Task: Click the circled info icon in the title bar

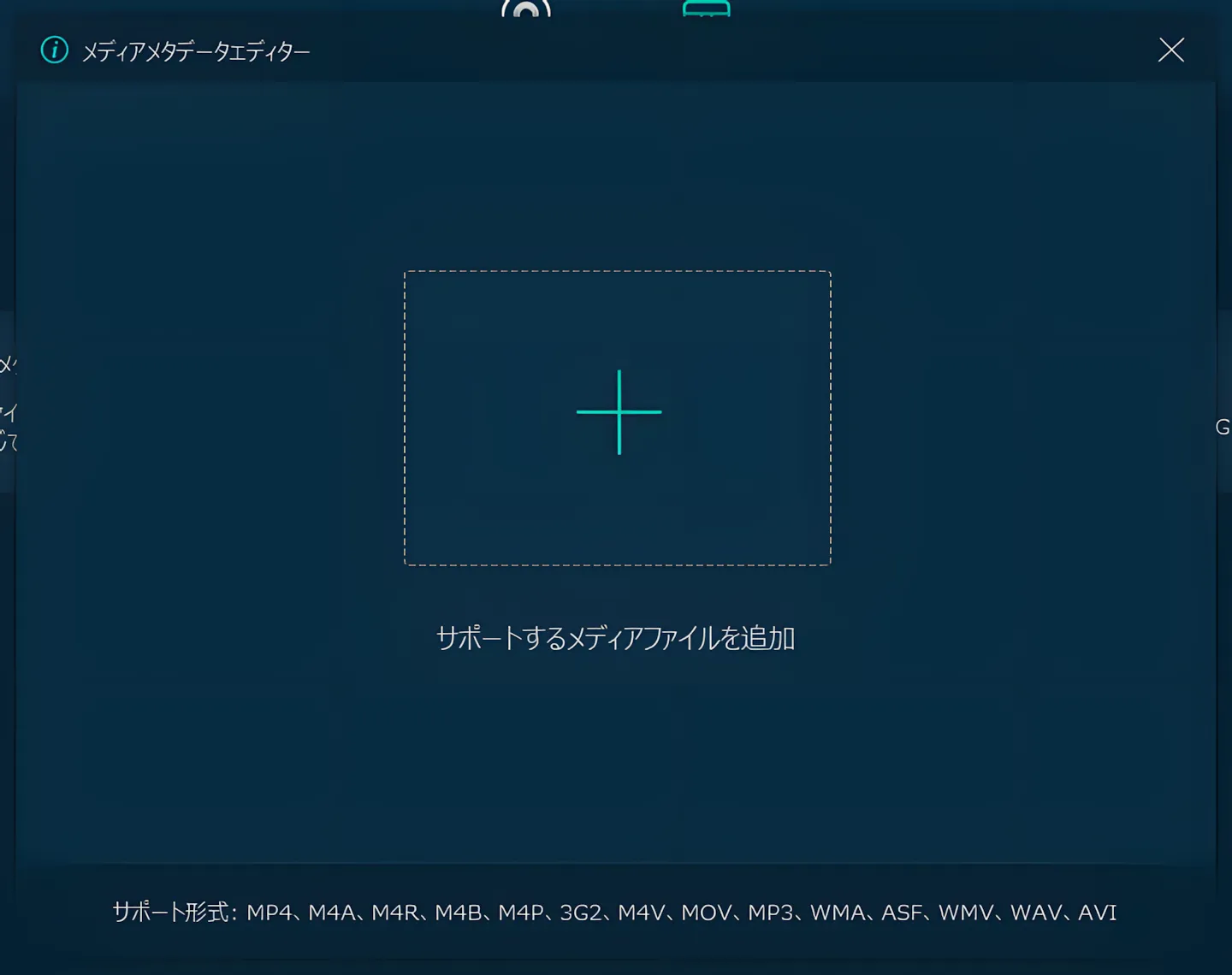Action: [53, 50]
